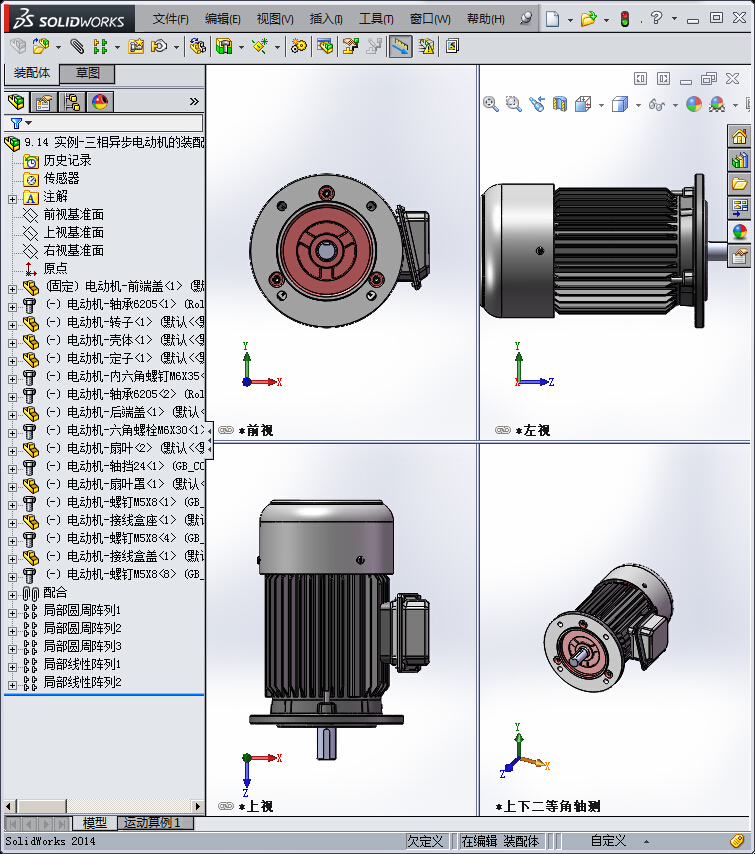Click the Help question mark button
Image resolution: width=755 pixels, height=854 pixels.
656,19
